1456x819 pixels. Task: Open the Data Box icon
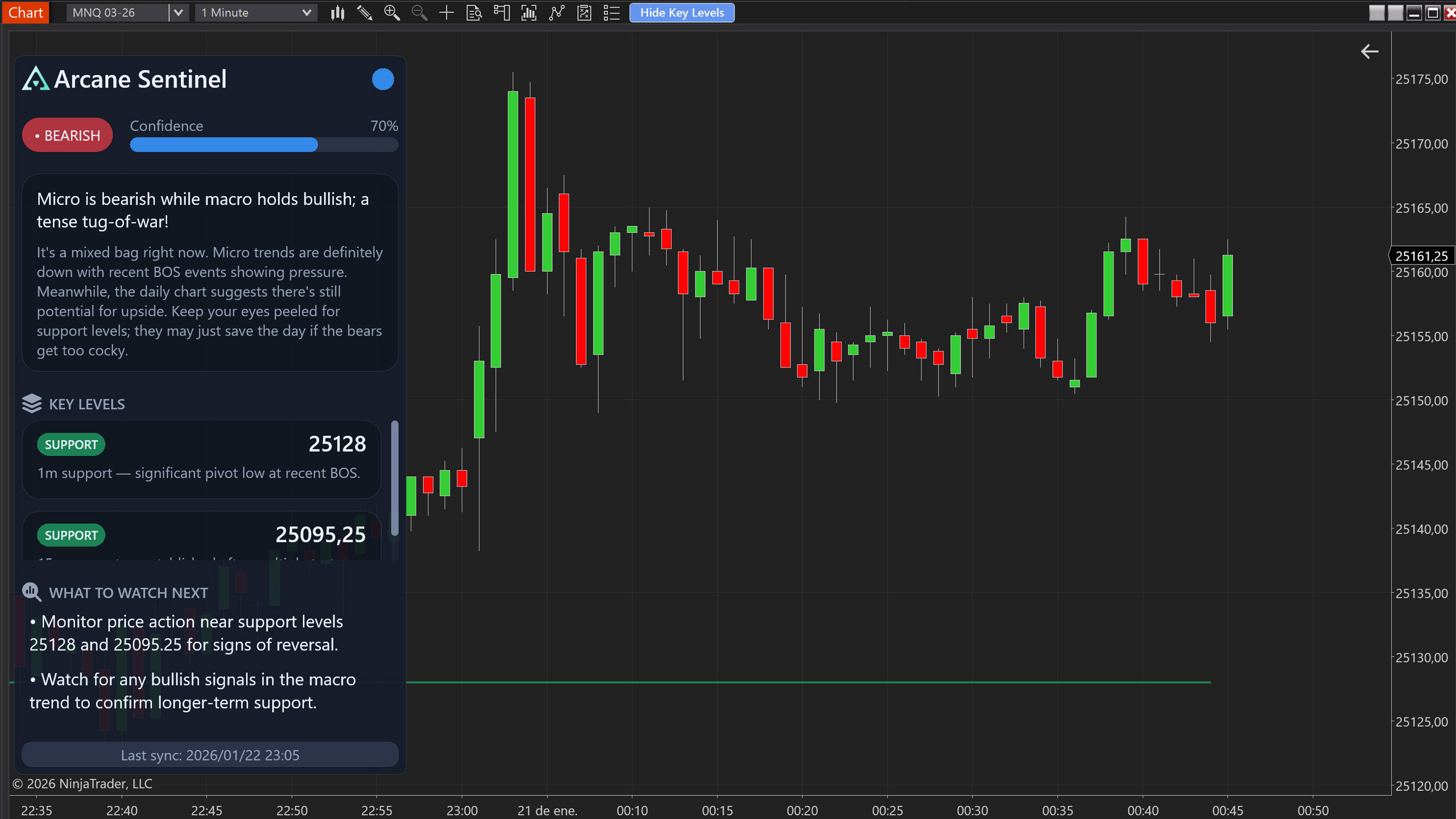click(x=474, y=13)
